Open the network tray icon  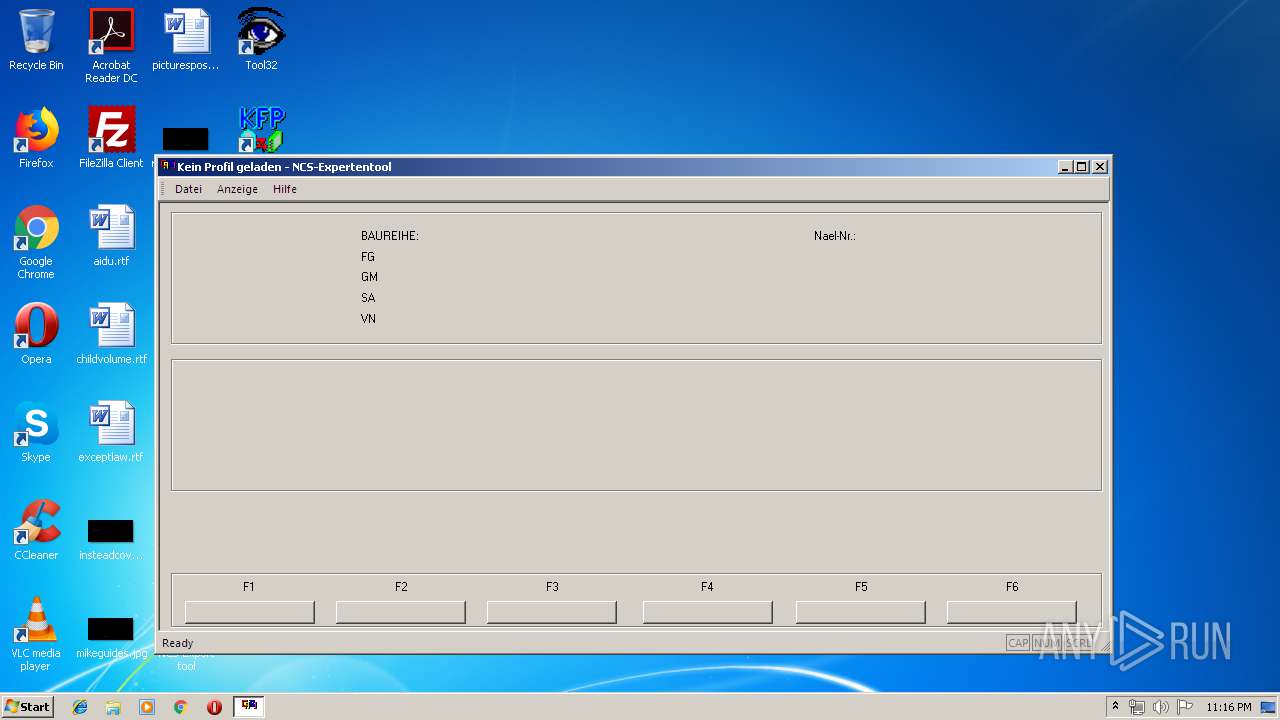click(1137, 707)
